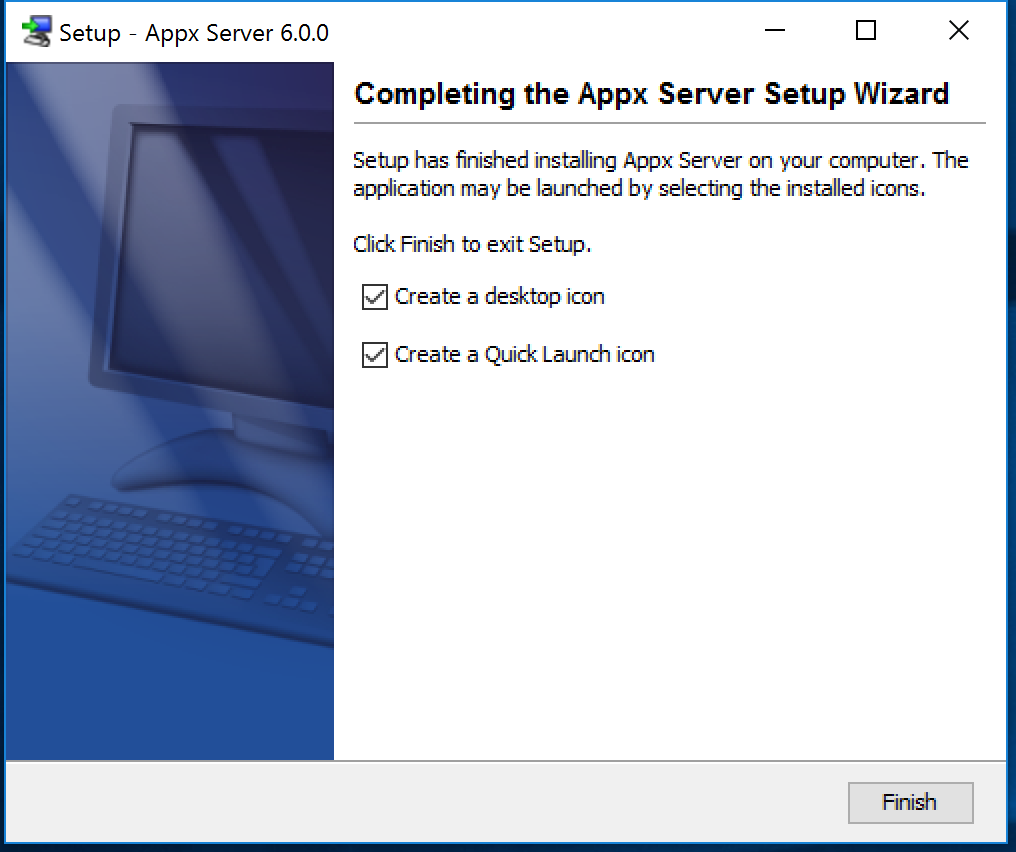The image size is (1016, 852).
Task: Minimize the Appx Server Setup window
Action: 774,31
